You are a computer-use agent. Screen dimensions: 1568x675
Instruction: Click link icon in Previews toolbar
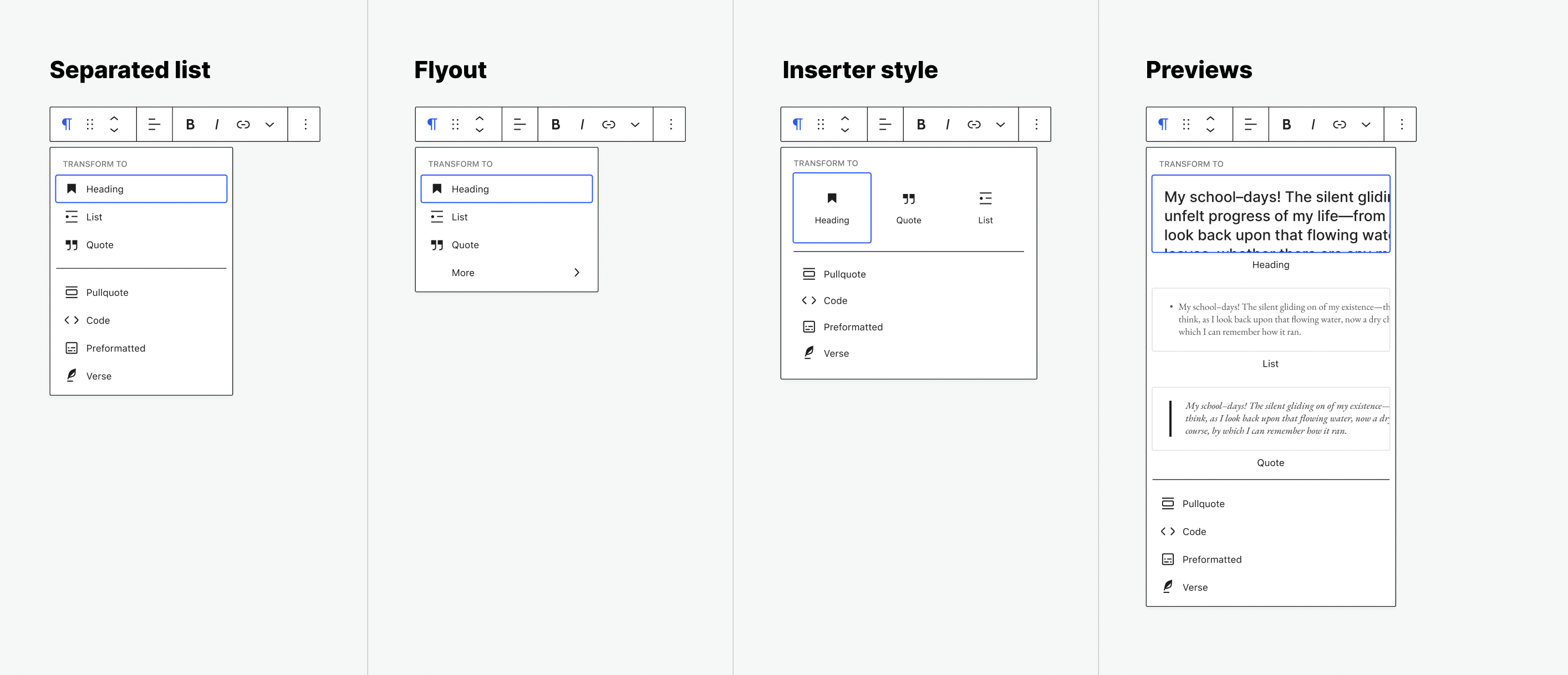(1339, 124)
